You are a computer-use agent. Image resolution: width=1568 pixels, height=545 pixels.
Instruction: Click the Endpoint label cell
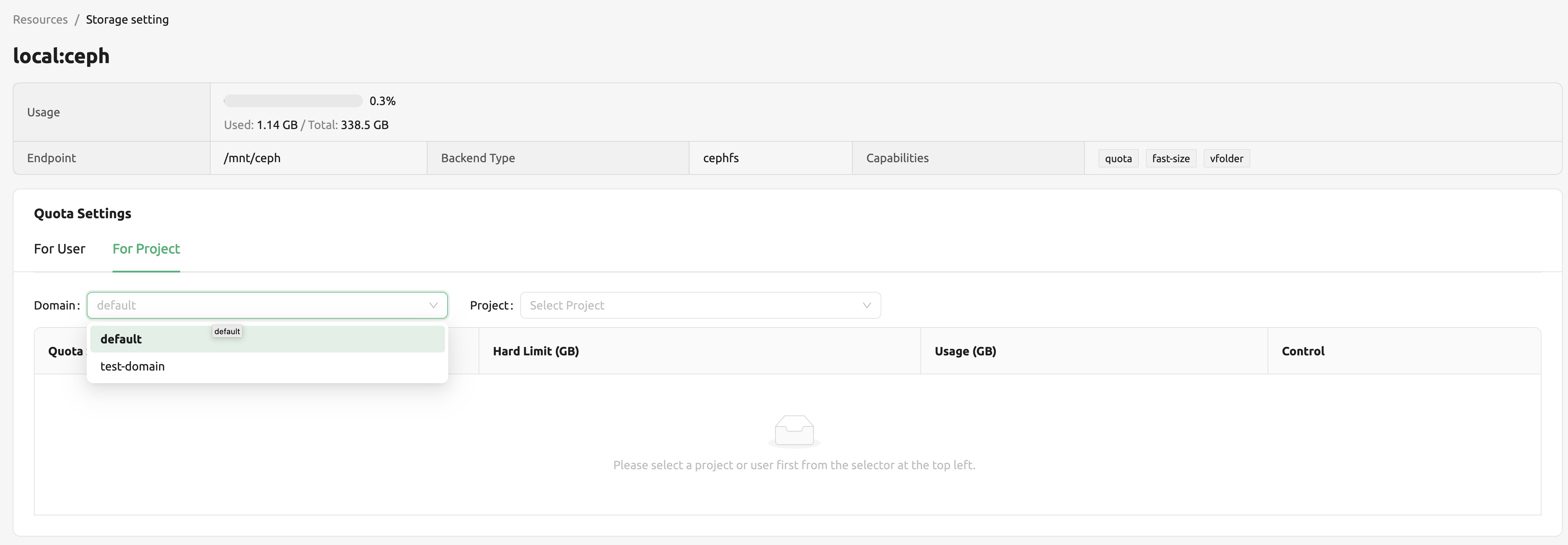click(112, 158)
